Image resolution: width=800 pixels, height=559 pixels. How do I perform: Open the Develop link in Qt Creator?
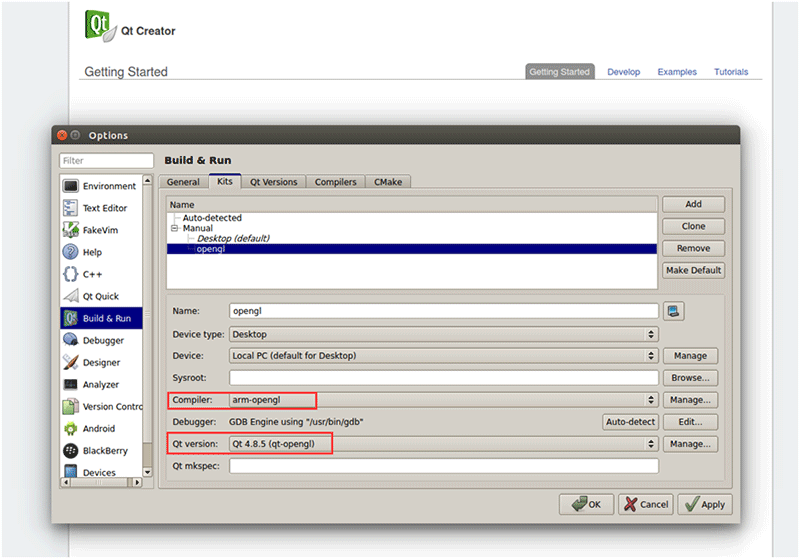(x=623, y=72)
